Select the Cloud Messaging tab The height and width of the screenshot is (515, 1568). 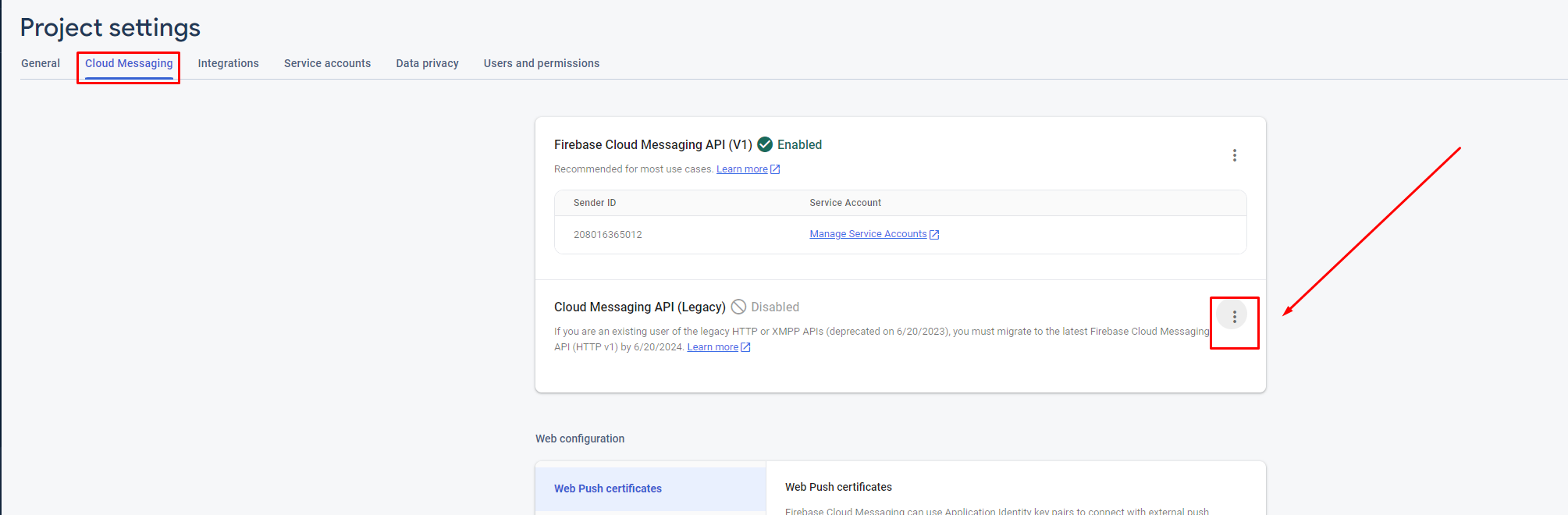tap(129, 63)
